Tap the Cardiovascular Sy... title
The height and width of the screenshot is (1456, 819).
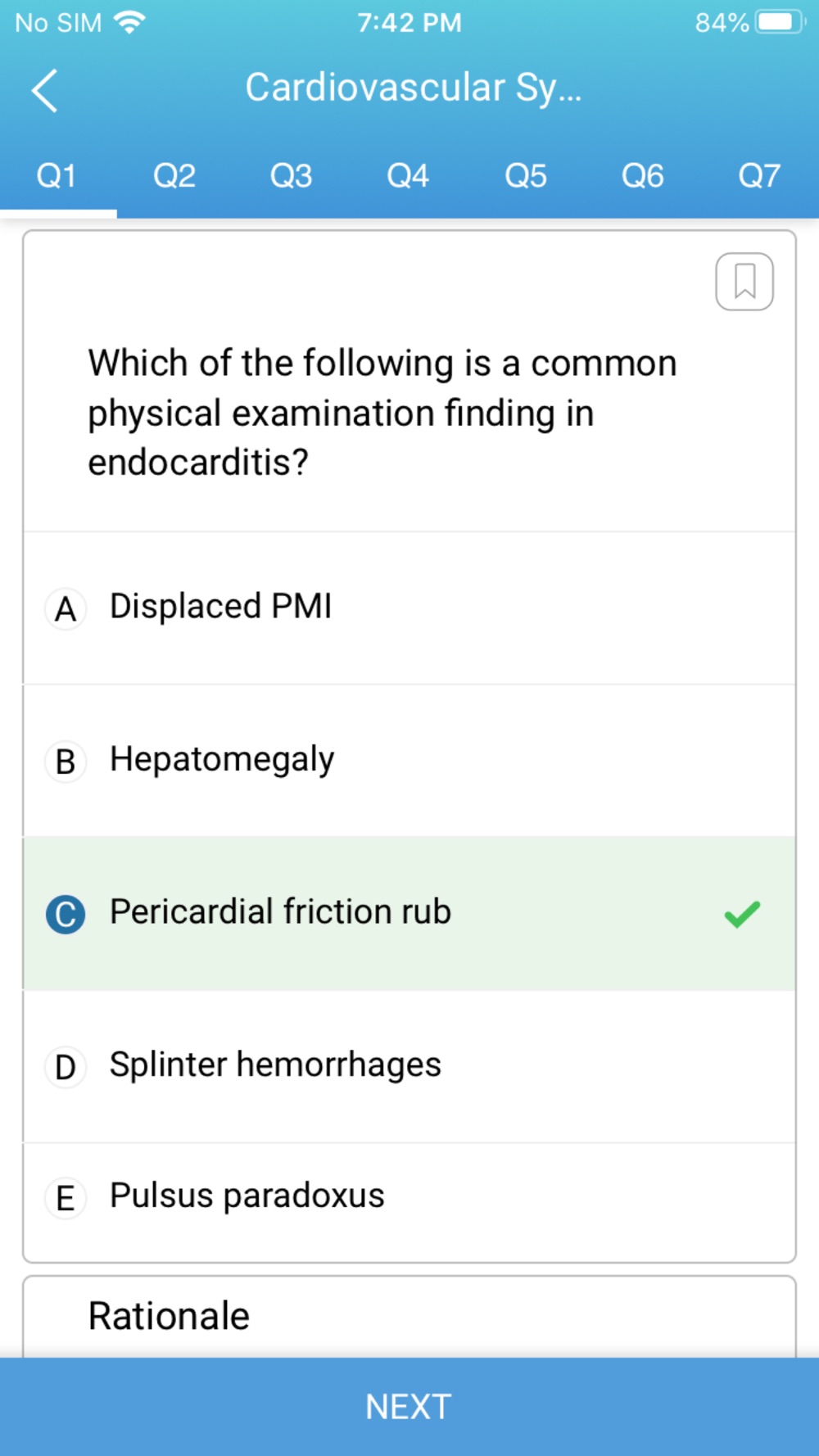tap(414, 88)
